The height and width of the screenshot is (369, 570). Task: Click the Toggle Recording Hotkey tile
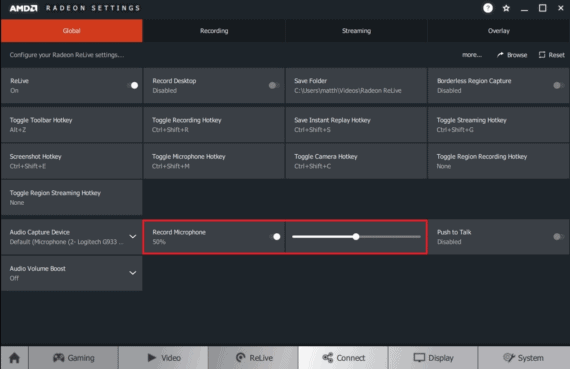pos(214,125)
